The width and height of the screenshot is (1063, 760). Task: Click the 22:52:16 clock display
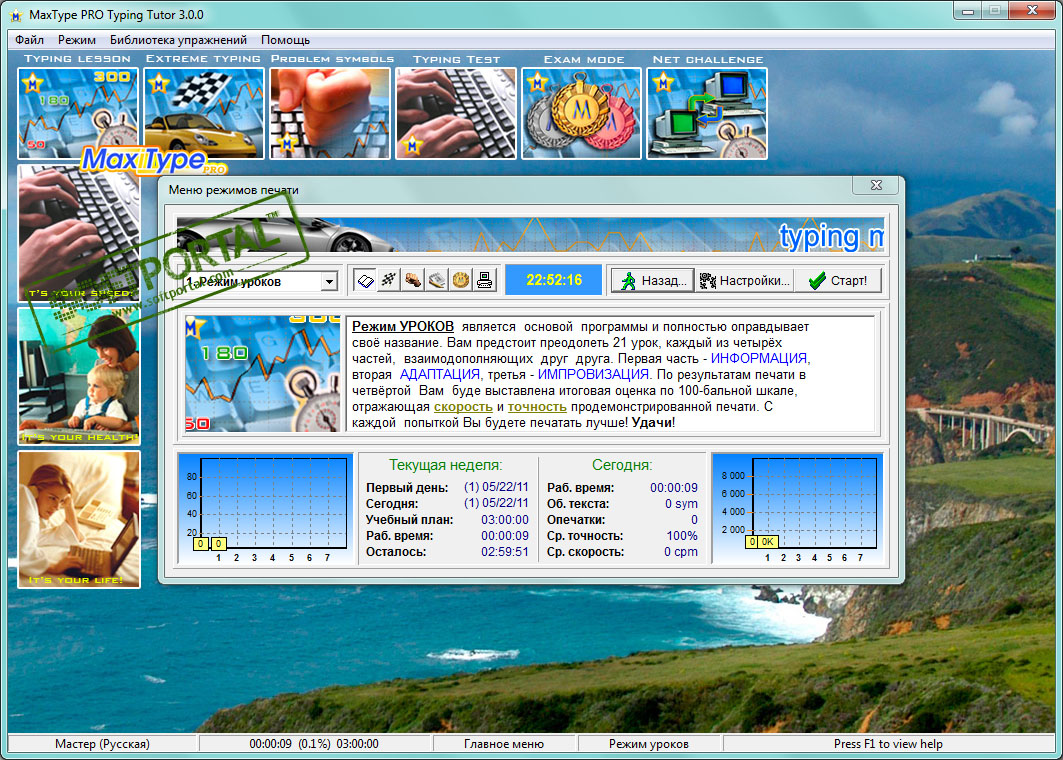(554, 280)
